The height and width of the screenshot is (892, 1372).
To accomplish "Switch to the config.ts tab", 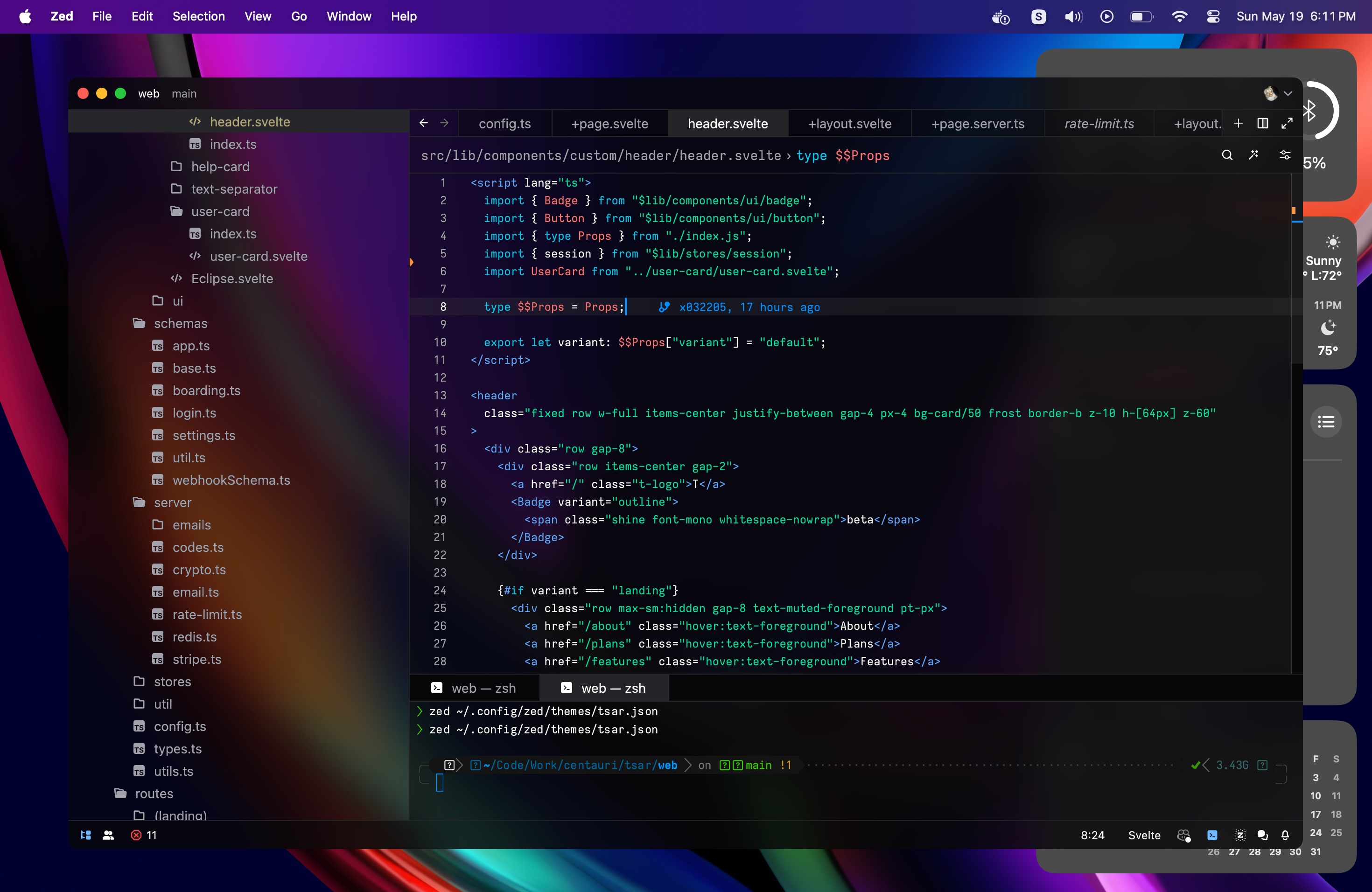I will [504, 123].
